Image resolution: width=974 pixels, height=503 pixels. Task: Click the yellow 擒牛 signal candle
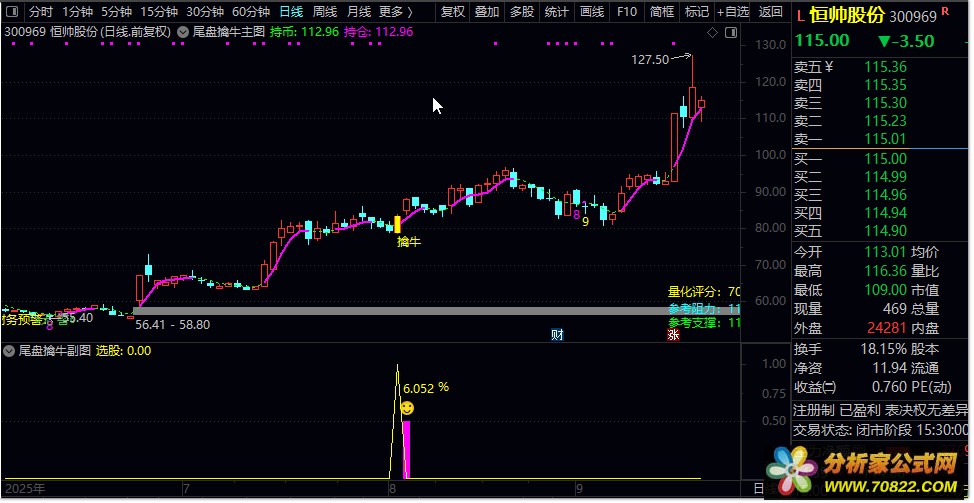pyautogui.click(x=398, y=224)
